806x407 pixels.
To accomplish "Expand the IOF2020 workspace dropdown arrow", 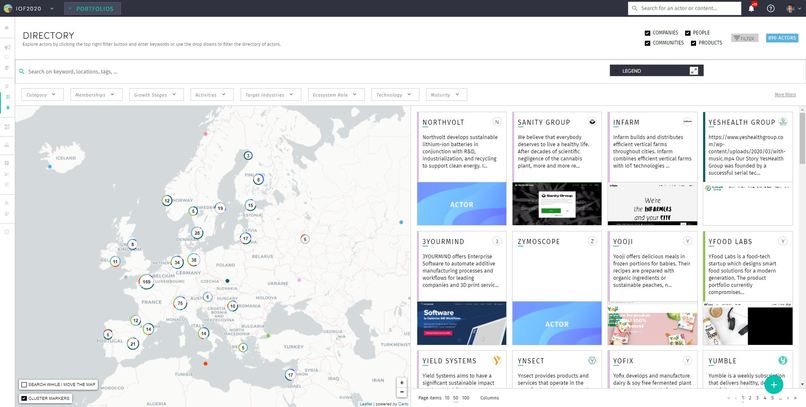I will pos(52,9).
